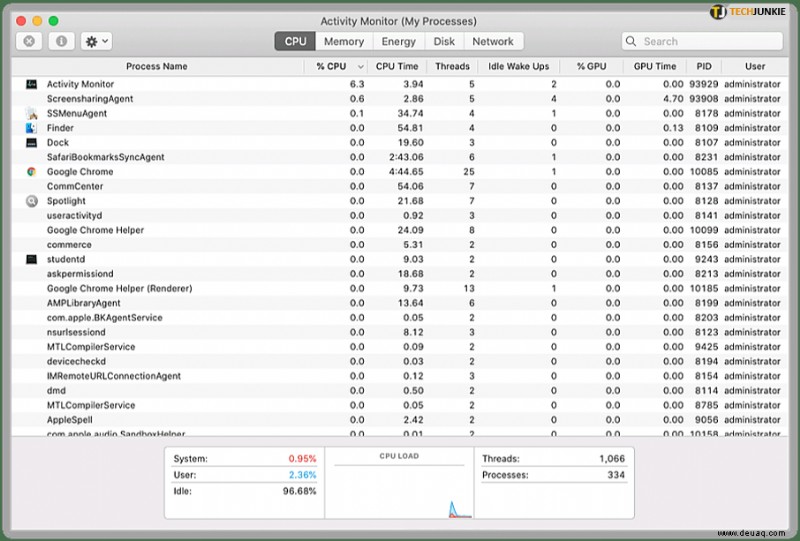This screenshot has height=541, width=800.
Task: Select the ScreensharingAgent process row
Action: pyautogui.click(x=399, y=99)
